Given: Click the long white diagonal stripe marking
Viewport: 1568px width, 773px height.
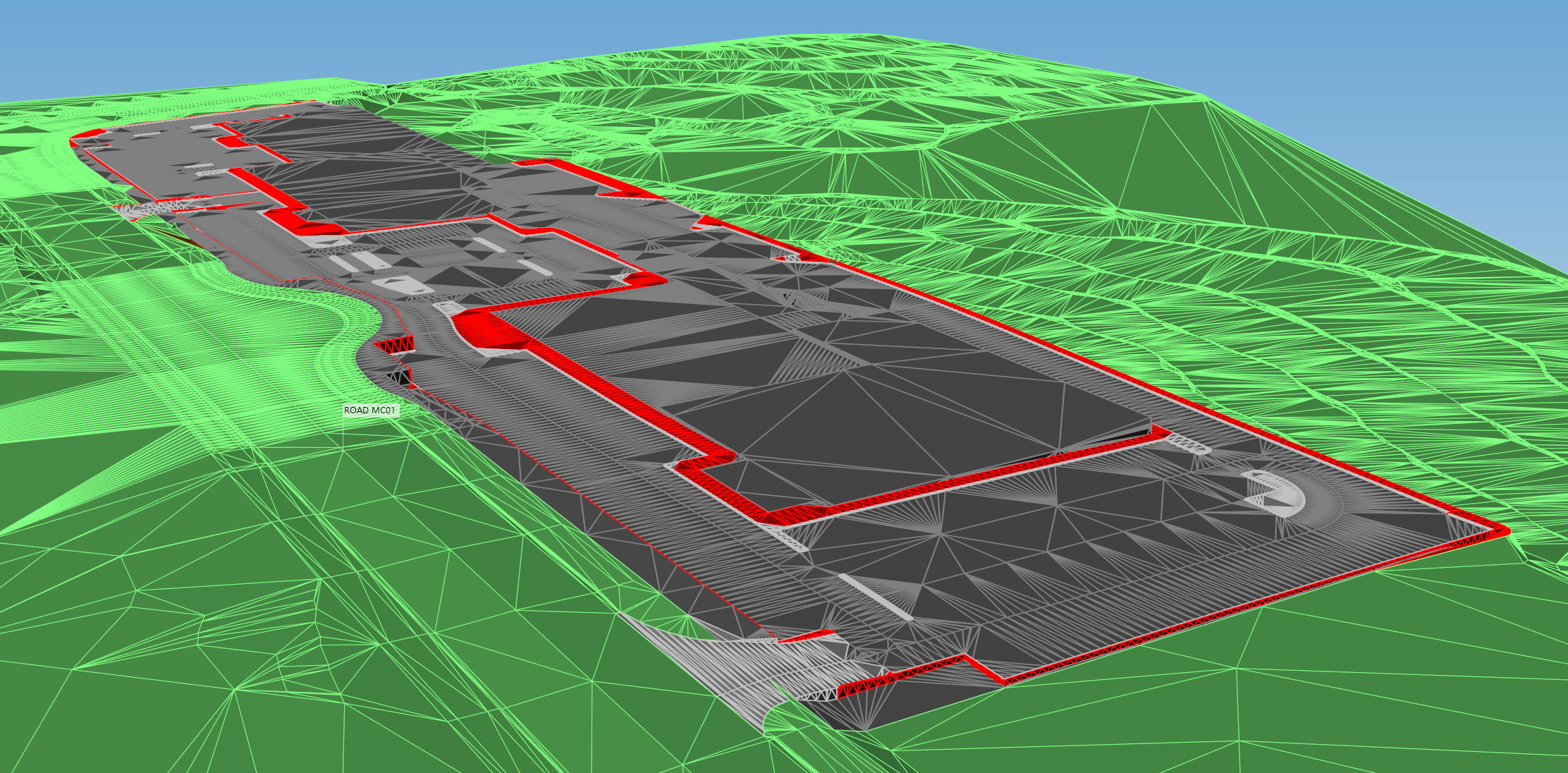Looking at the screenshot, I should click(x=877, y=598).
